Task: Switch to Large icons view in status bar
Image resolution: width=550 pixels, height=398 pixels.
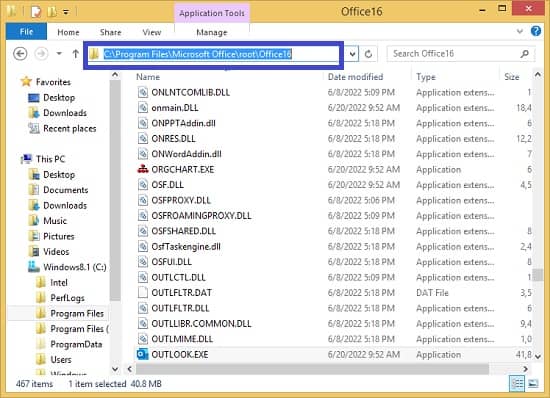Action: tap(533, 383)
